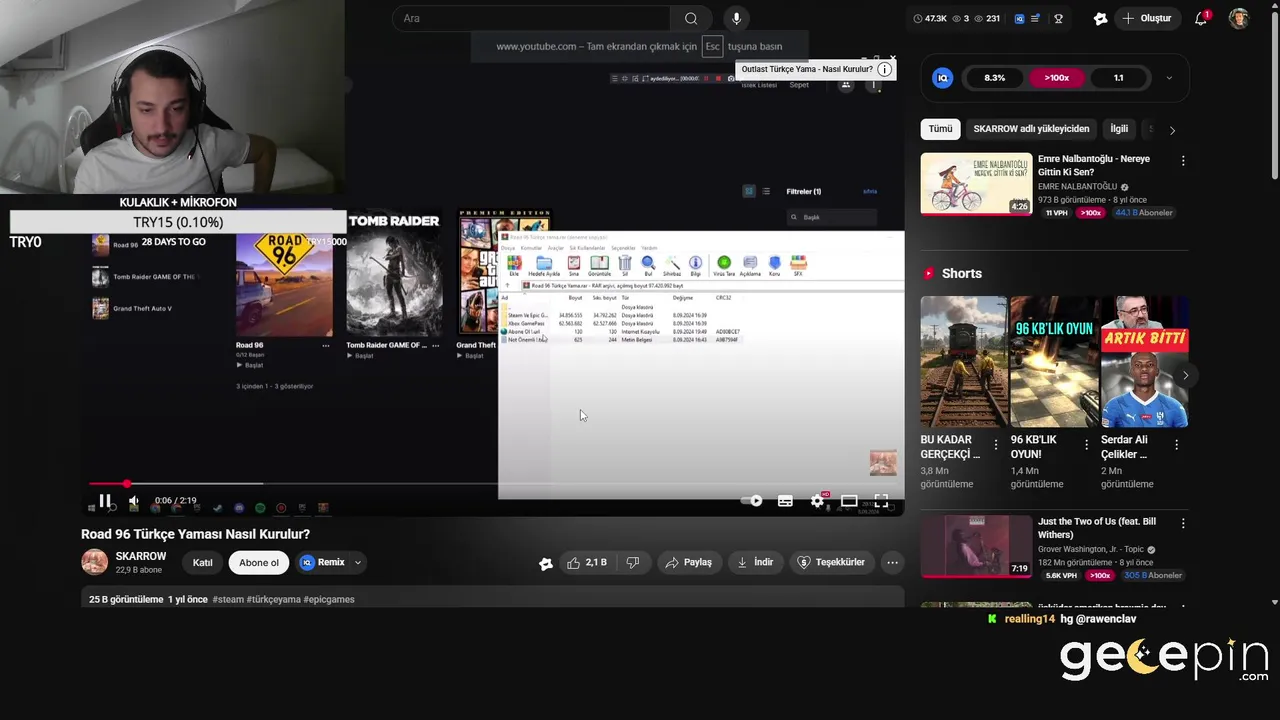The height and width of the screenshot is (720, 1280).
Task: Click the Paylaş share button
Action: click(688, 563)
